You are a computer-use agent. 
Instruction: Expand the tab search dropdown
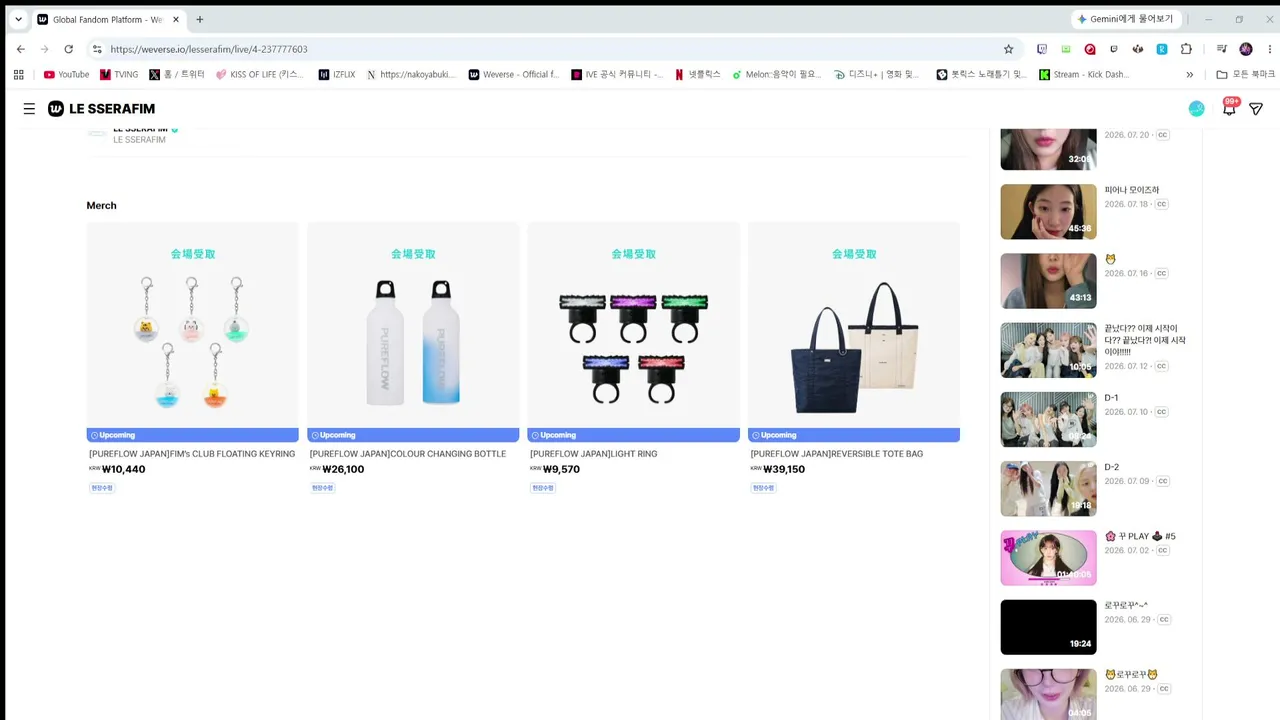(x=18, y=19)
